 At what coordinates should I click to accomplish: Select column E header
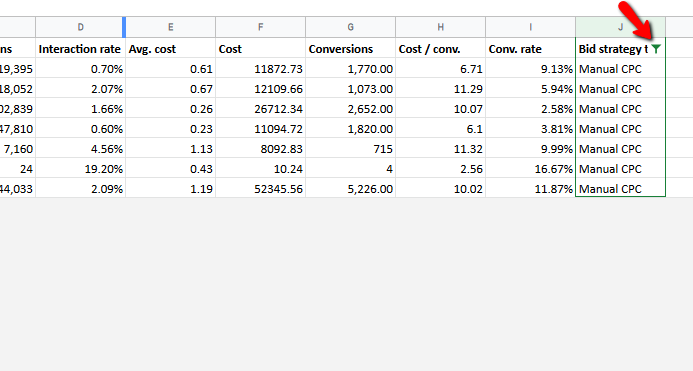171,27
